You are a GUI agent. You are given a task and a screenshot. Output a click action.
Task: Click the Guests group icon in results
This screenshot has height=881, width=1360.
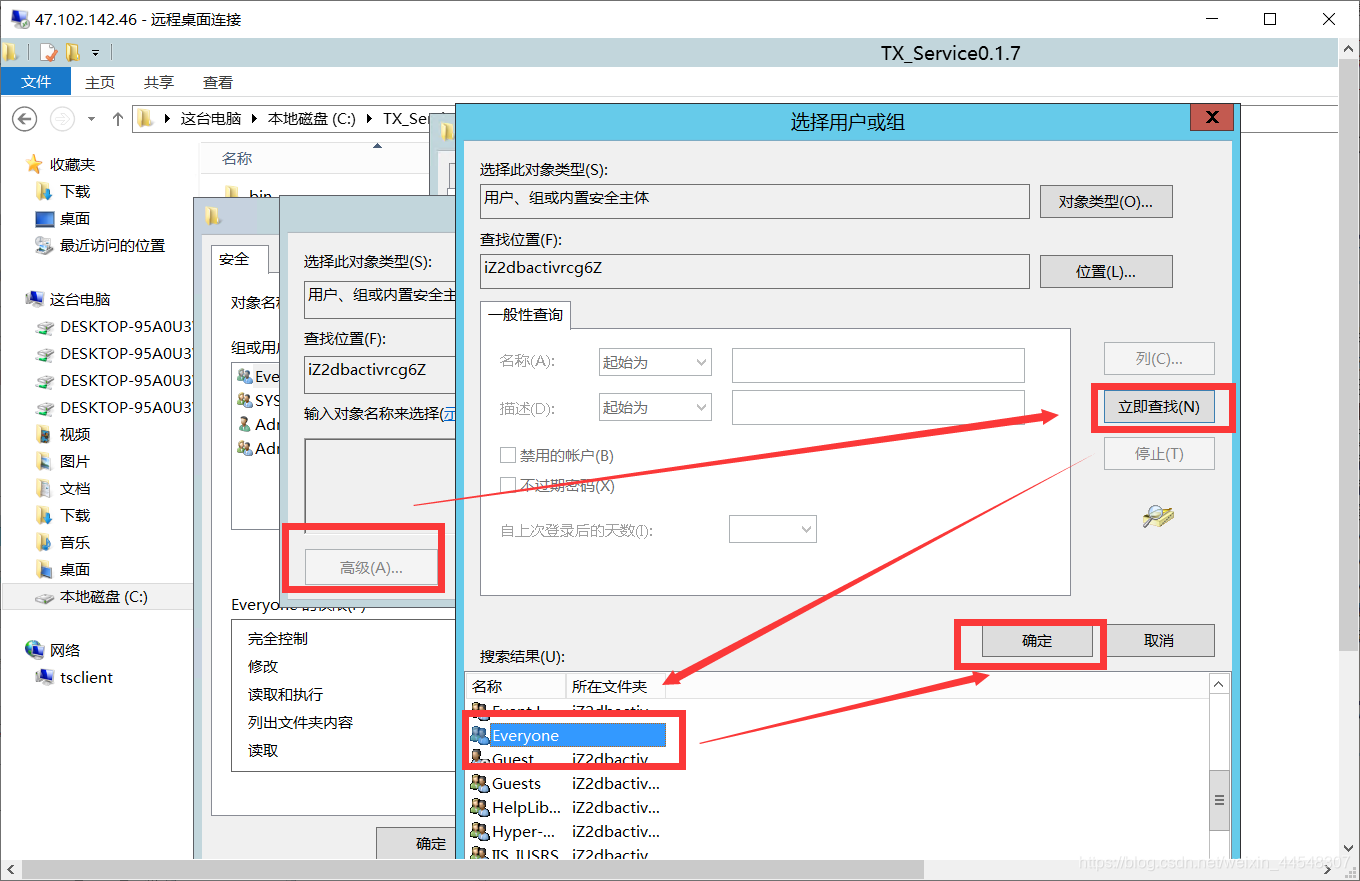[479, 783]
